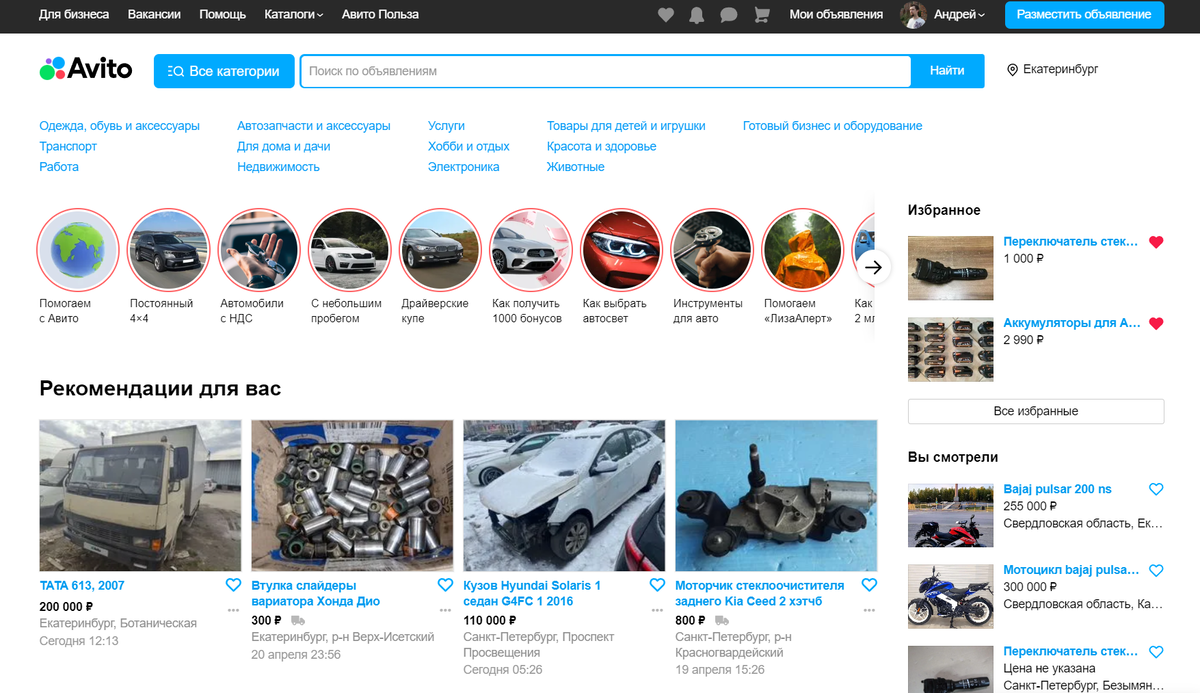The width and height of the screenshot is (1200, 693).
Task: Open Авито Польза menu item
Action: coord(380,15)
